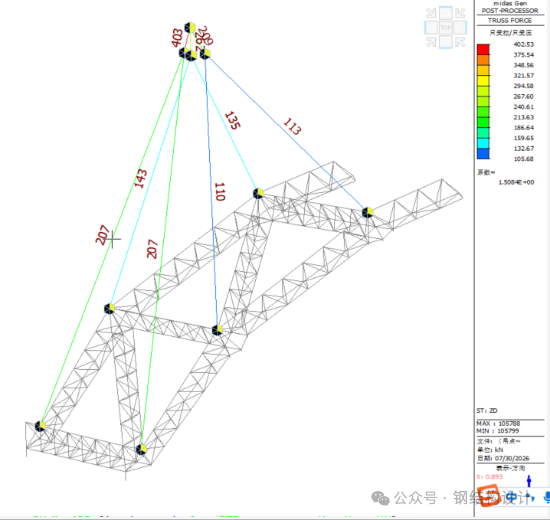
Task: Click the TOP face of view navigator
Action: tap(445, 28)
